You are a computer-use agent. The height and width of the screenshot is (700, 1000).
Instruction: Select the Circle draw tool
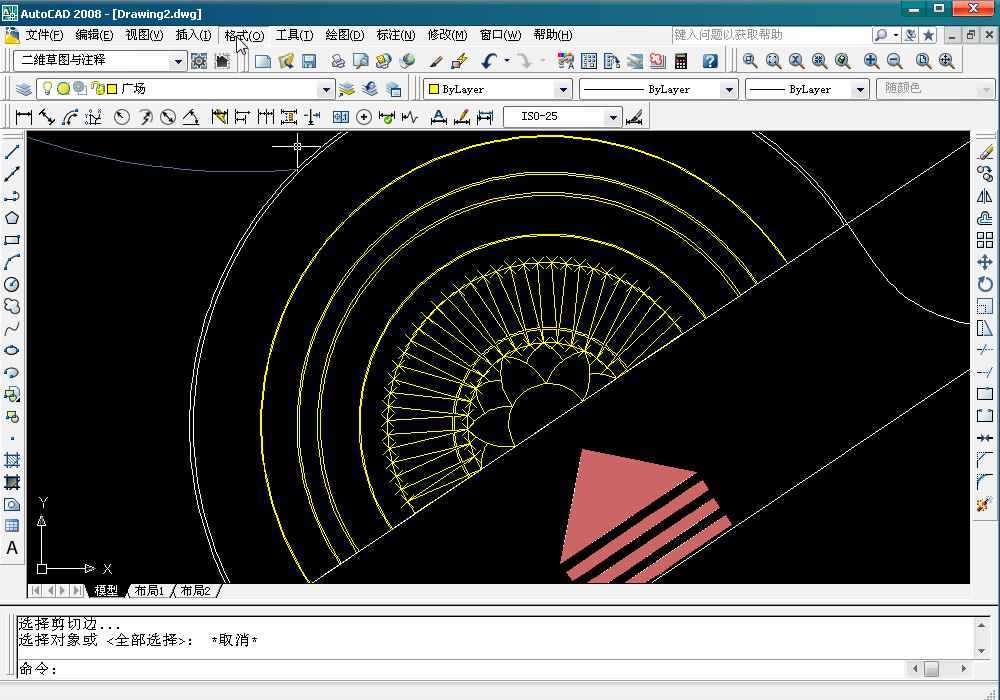coord(12,284)
